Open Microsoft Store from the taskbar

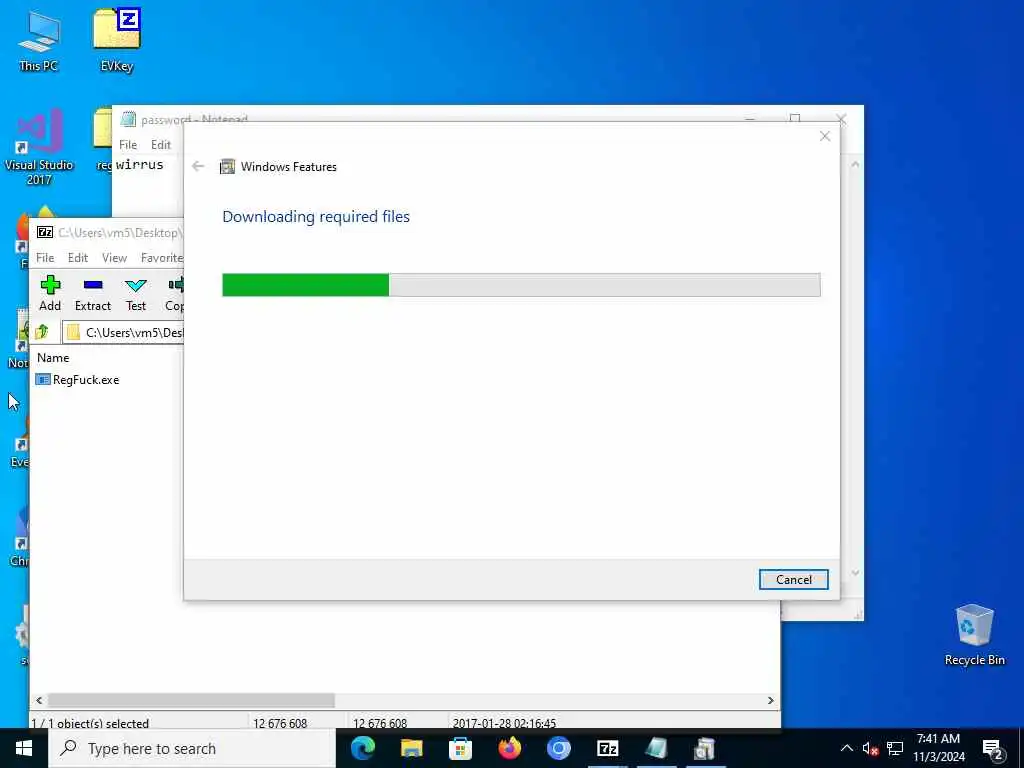click(x=460, y=748)
